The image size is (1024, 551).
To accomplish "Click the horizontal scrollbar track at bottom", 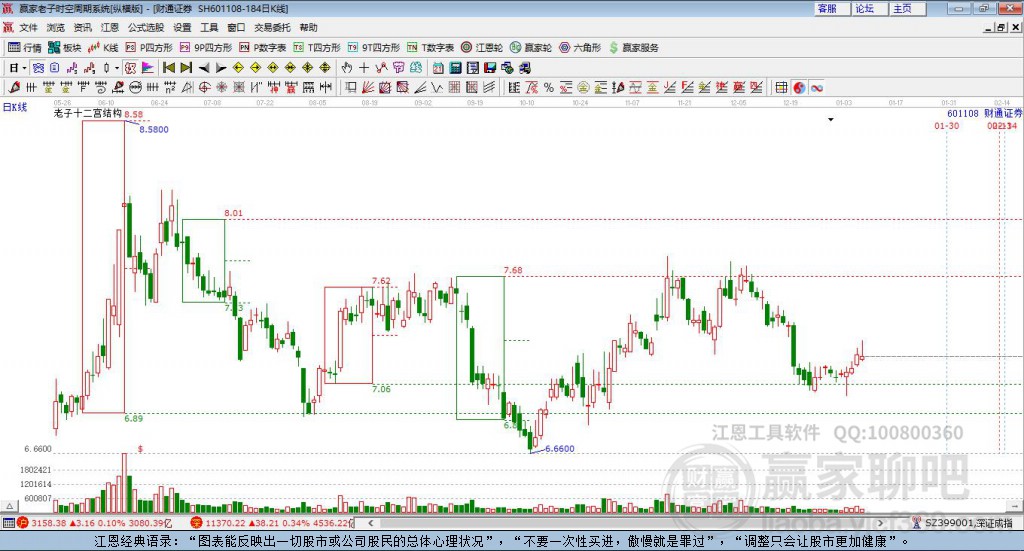I will 625,523.
